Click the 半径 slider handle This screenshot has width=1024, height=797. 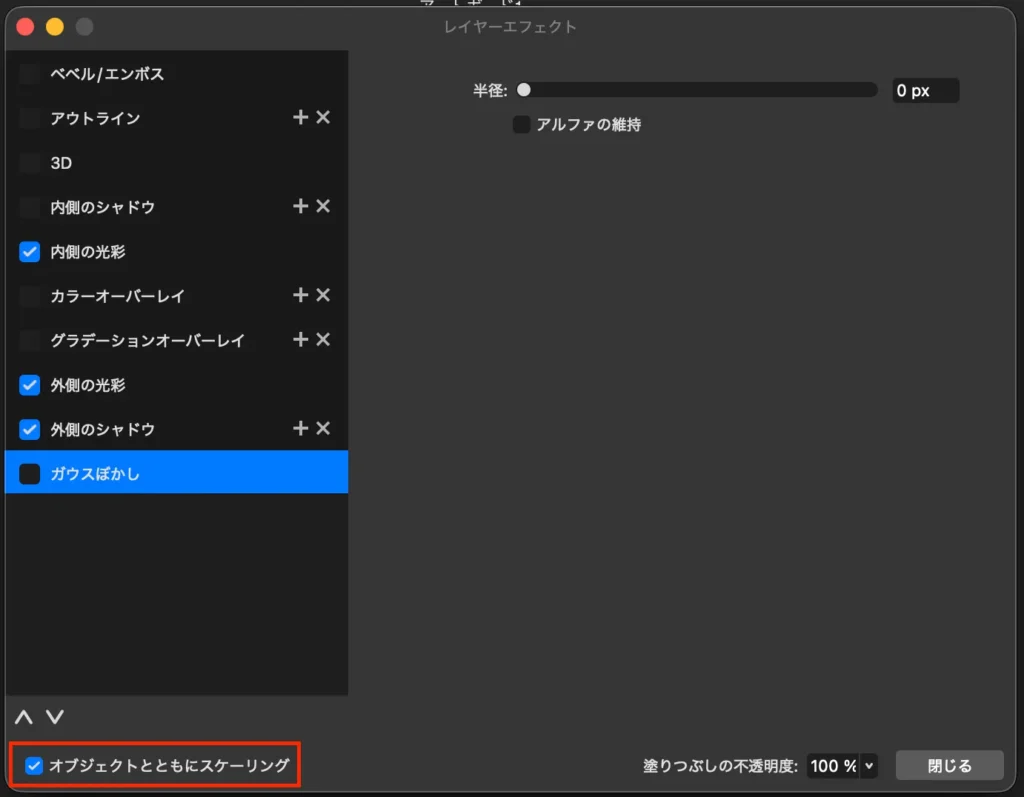(x=524, y=89)
